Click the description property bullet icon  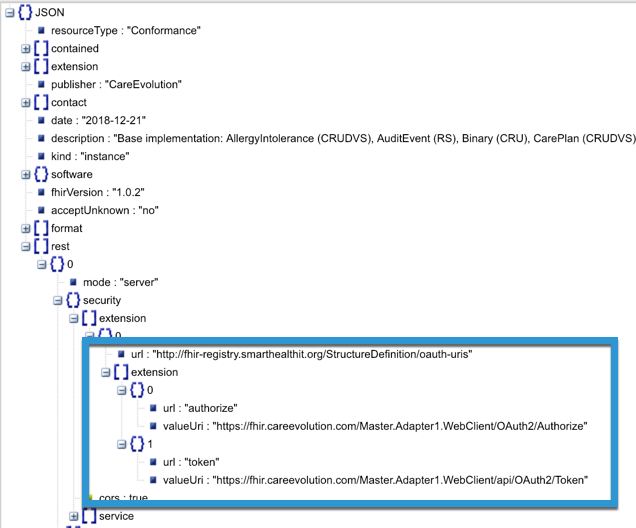tap(41, 138)
